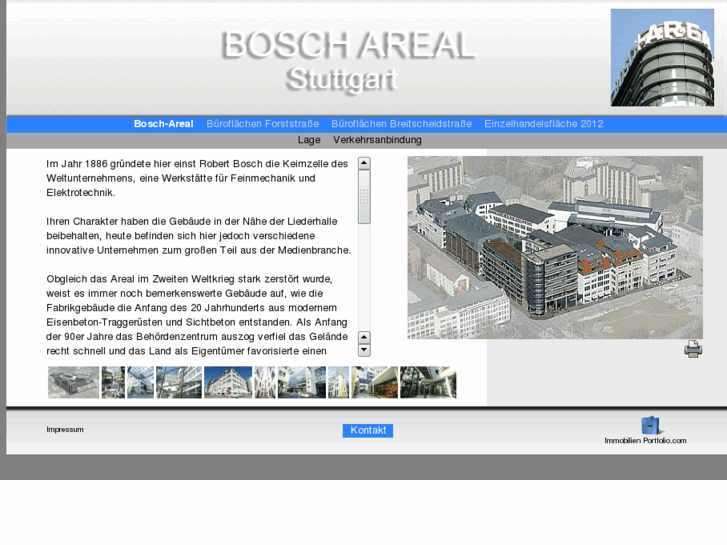This screenshot has height=545, width=727.
Task: Click the BOSCH AREAL header title
Action: point(349,45)
